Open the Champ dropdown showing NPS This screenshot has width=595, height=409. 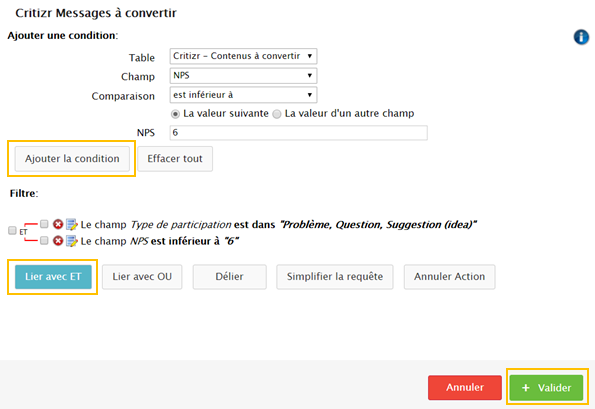[243, 76]
